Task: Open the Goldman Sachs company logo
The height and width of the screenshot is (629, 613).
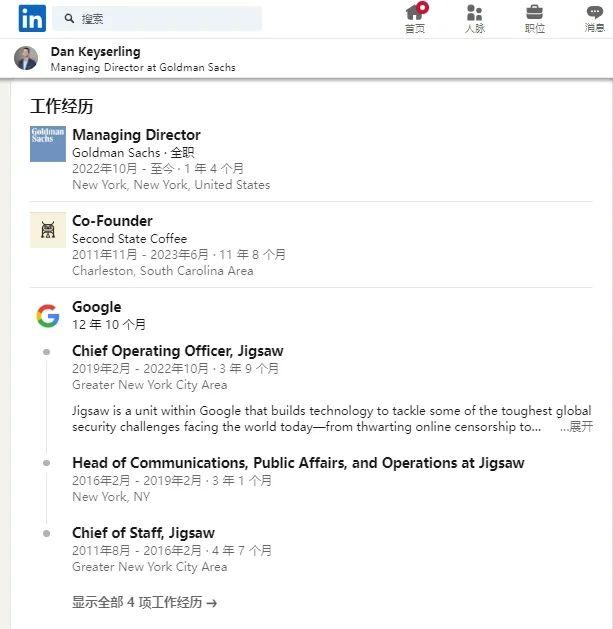Action: [48, 144]
